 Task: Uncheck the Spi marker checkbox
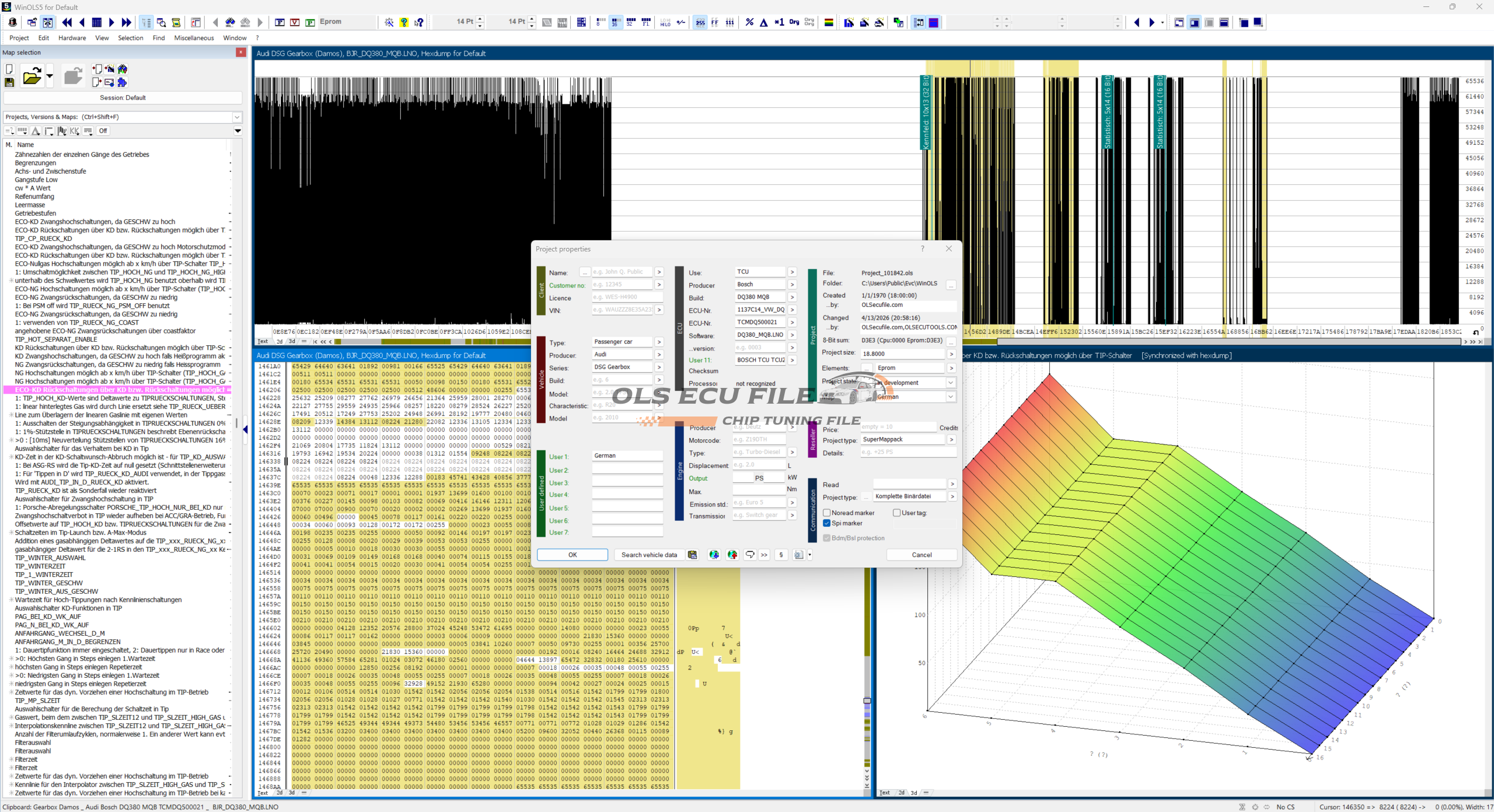826,523
